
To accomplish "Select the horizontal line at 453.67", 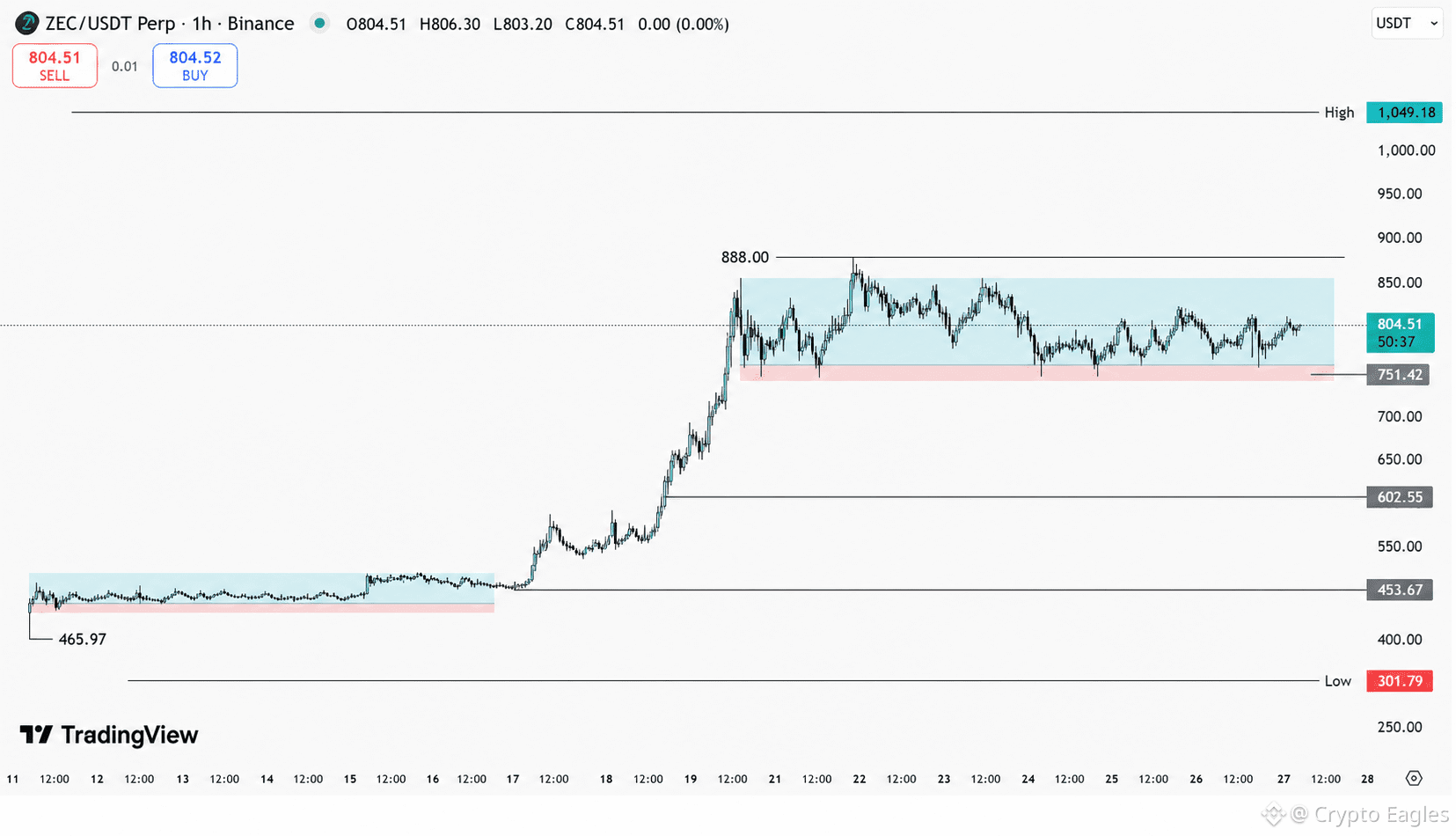I will click(940, 590).
